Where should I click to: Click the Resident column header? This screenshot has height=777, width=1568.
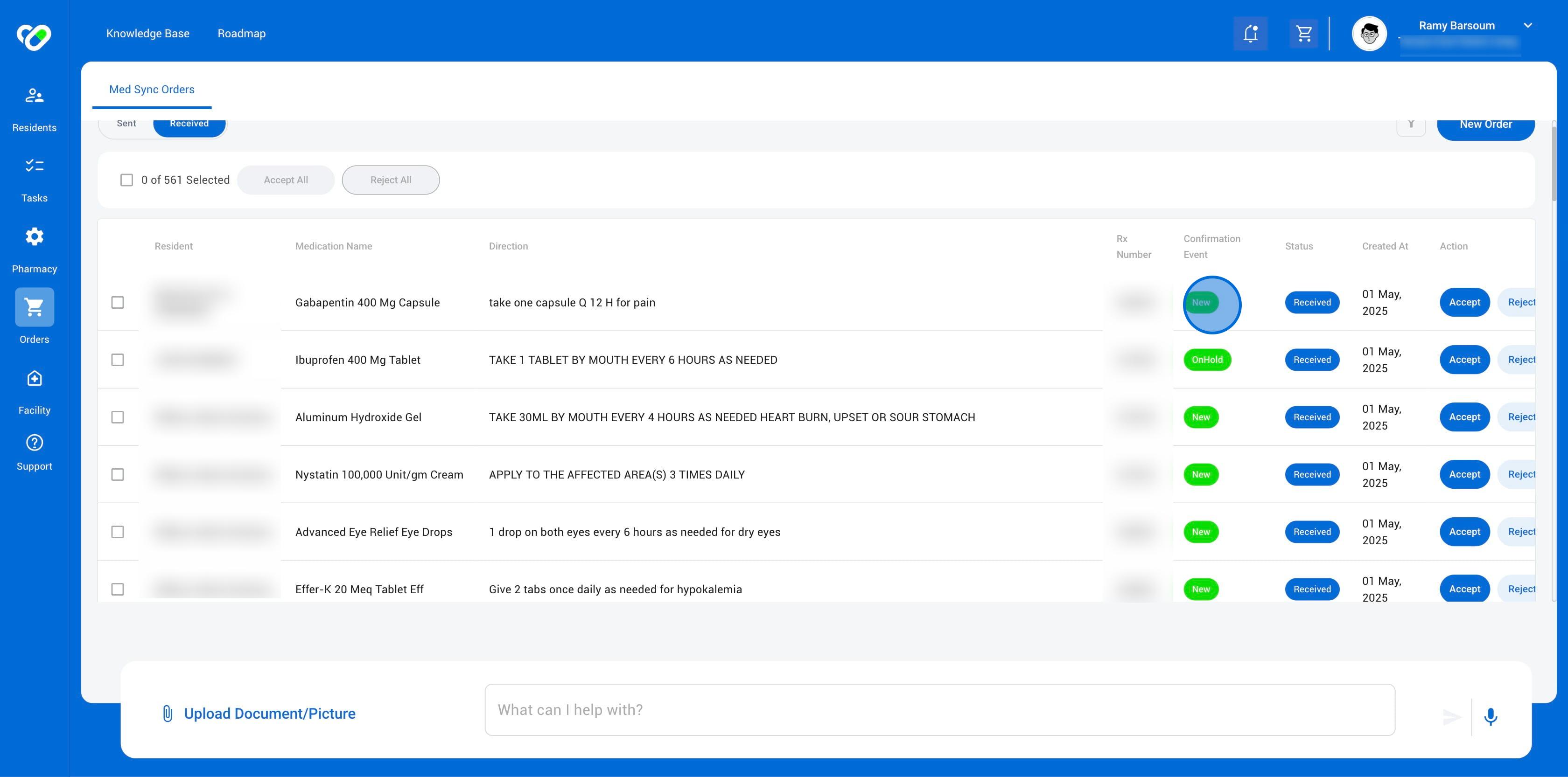[x=174, y=246]
